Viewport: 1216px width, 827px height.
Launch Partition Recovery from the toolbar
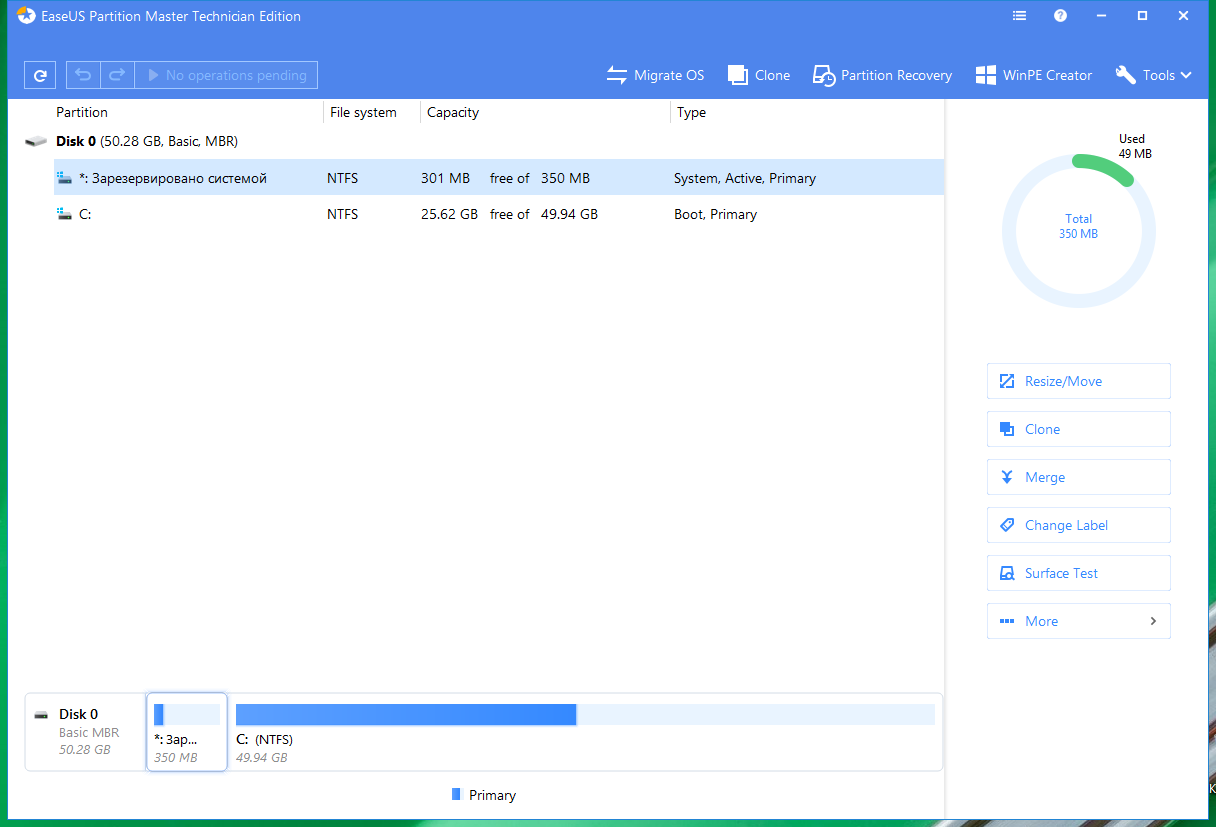coord(881,74)
